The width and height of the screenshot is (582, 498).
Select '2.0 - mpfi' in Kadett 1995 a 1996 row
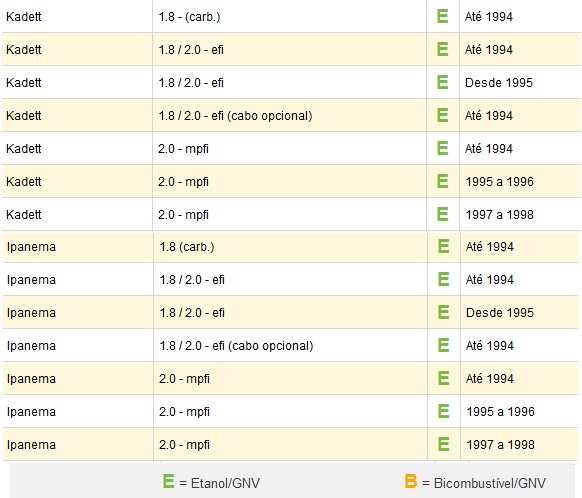tap(183, 182)
